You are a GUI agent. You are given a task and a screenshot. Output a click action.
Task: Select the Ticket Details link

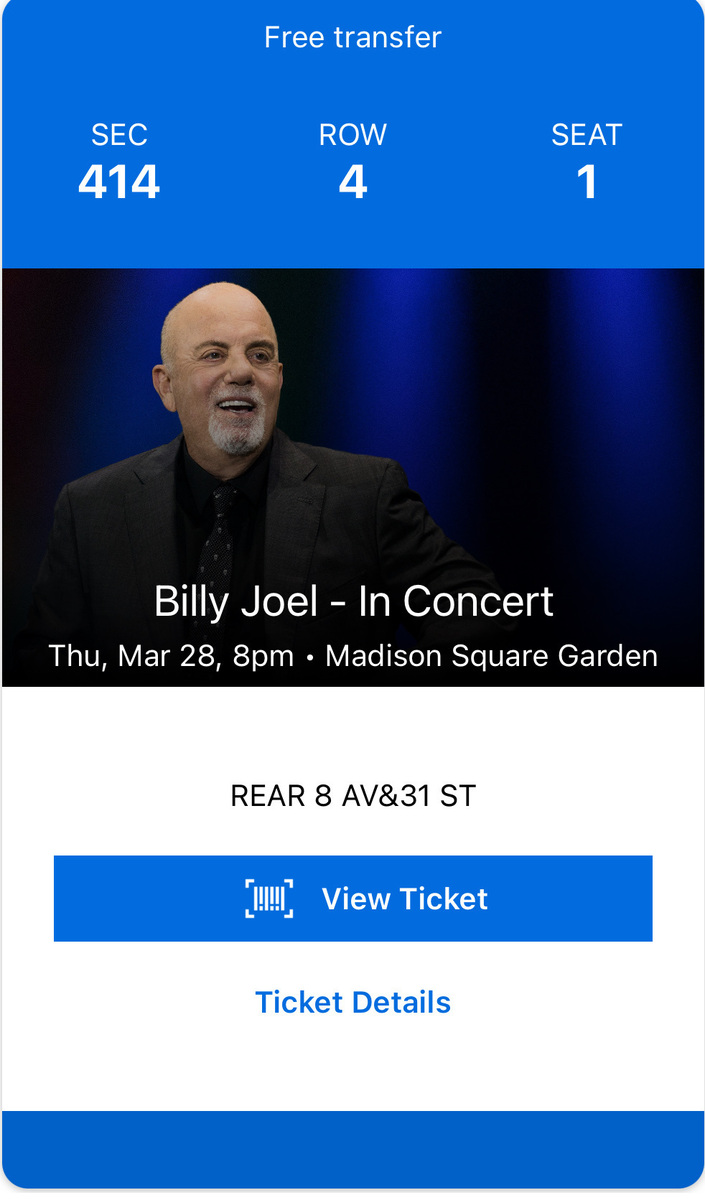click(352, 1001)
